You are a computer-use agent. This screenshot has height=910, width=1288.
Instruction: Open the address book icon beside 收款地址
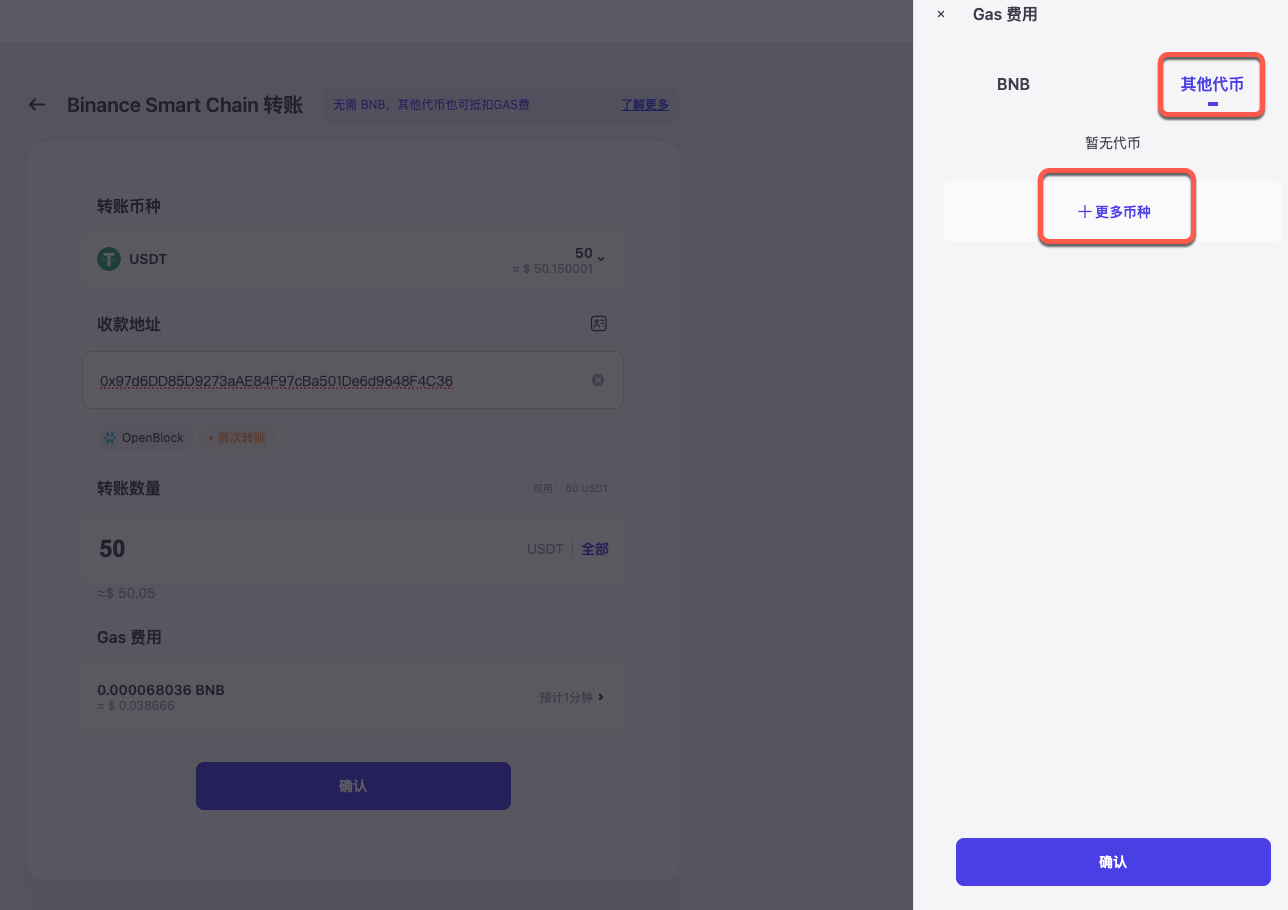(598, 323)
